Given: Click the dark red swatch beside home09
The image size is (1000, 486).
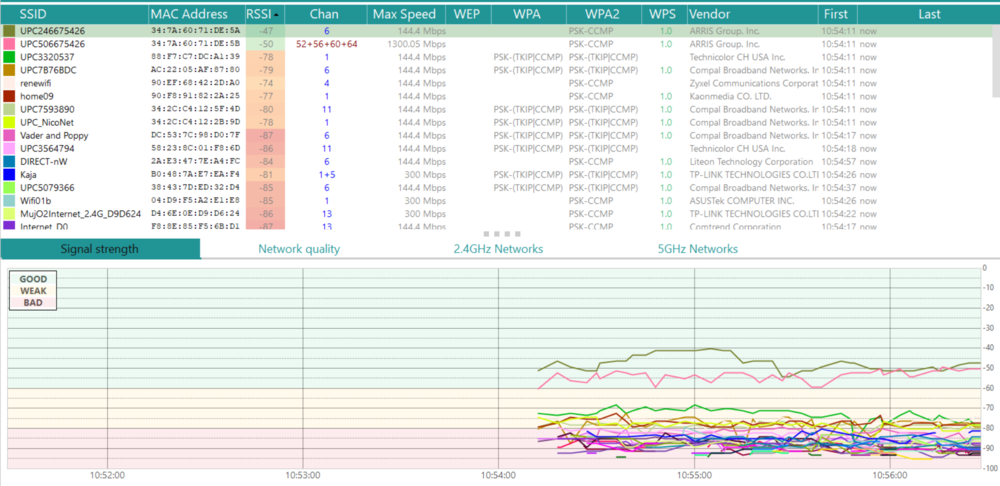Looking at the screenshot, I should tap(9, 96).
